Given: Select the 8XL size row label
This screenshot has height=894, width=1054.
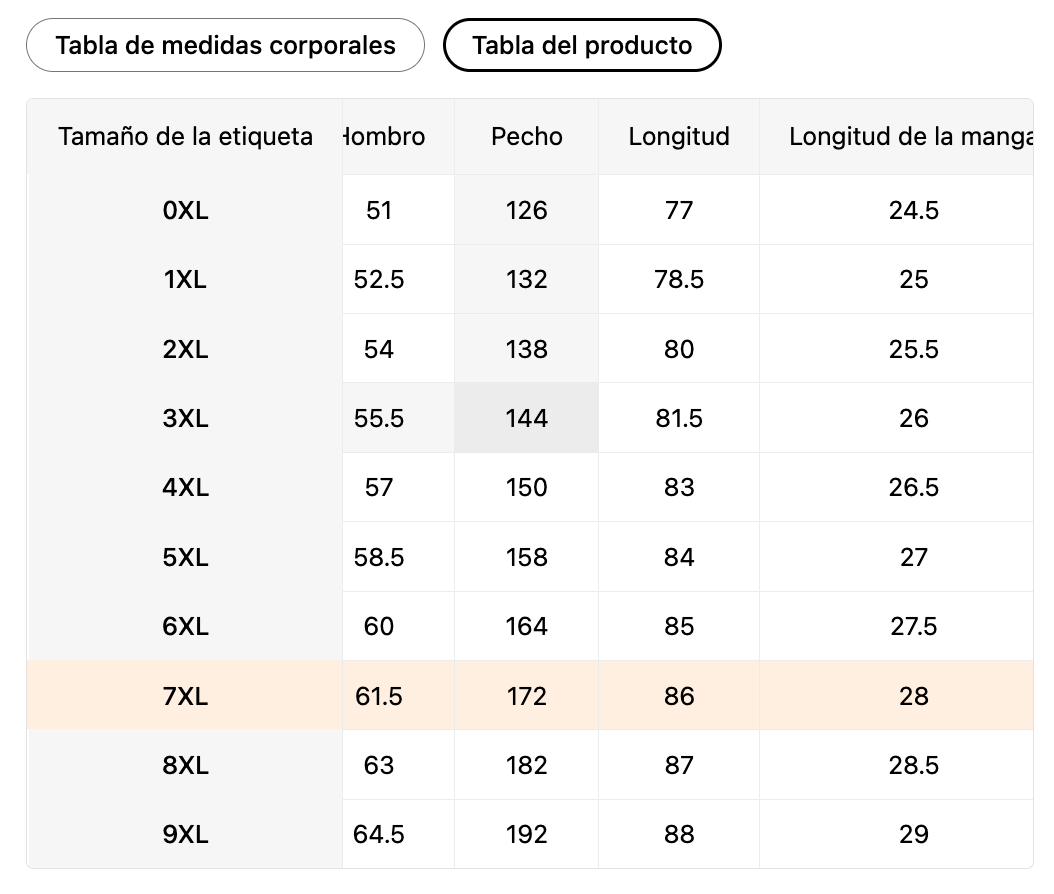Looking at the screenshot, I should tap(185, 765).
